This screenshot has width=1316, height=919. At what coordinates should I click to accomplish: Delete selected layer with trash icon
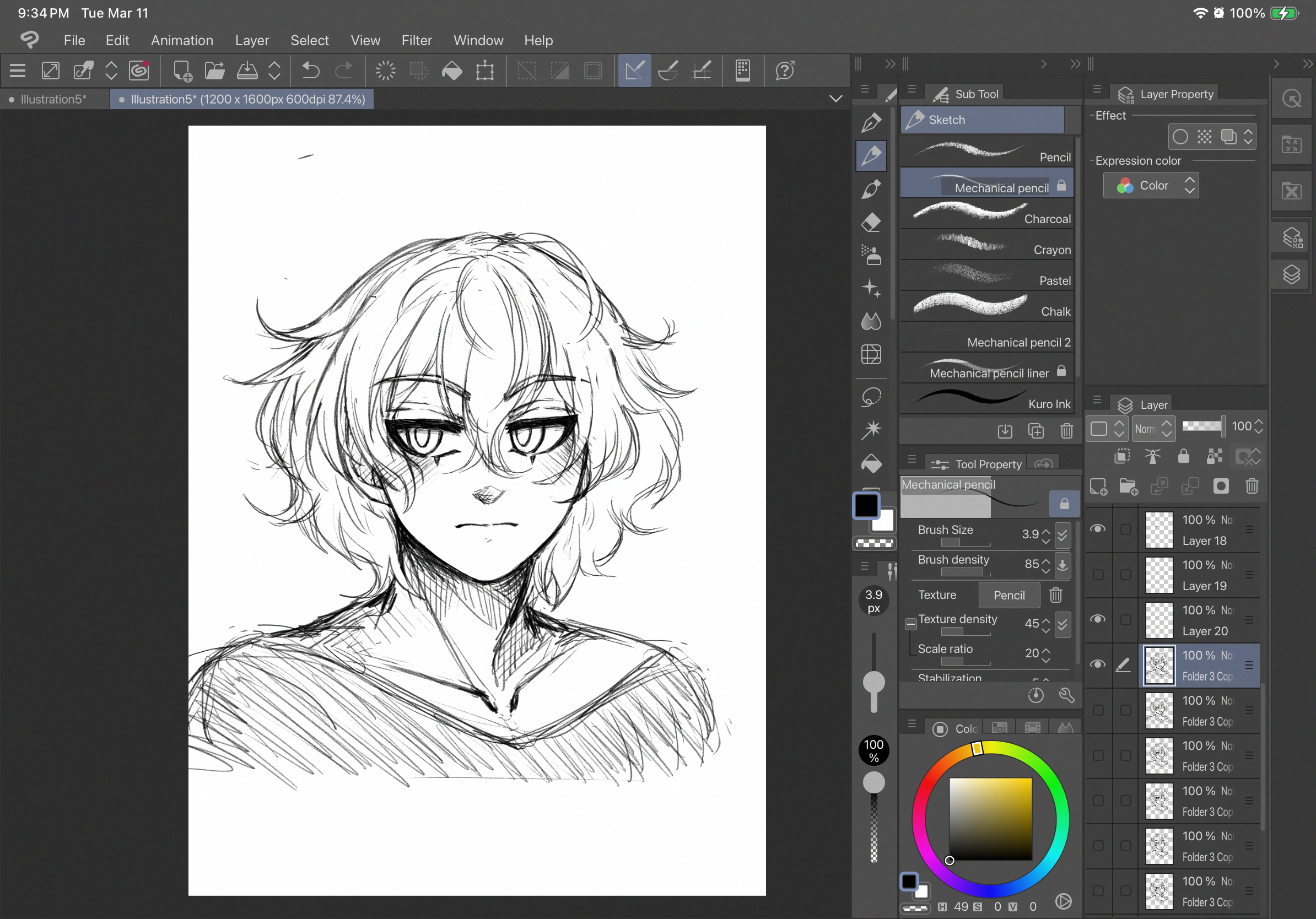pyautogui.click(x=1251, y=487)
